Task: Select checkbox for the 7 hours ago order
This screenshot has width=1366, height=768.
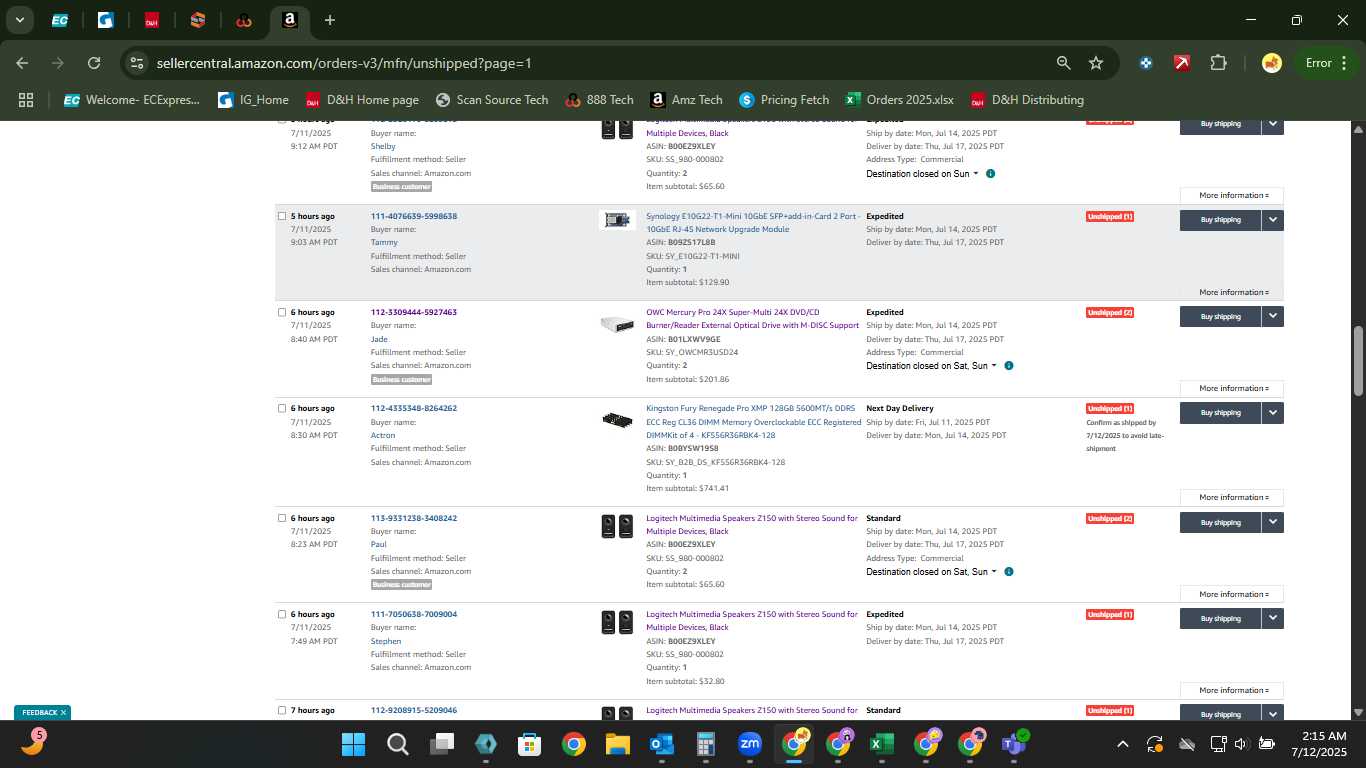Action: (282, 710)
